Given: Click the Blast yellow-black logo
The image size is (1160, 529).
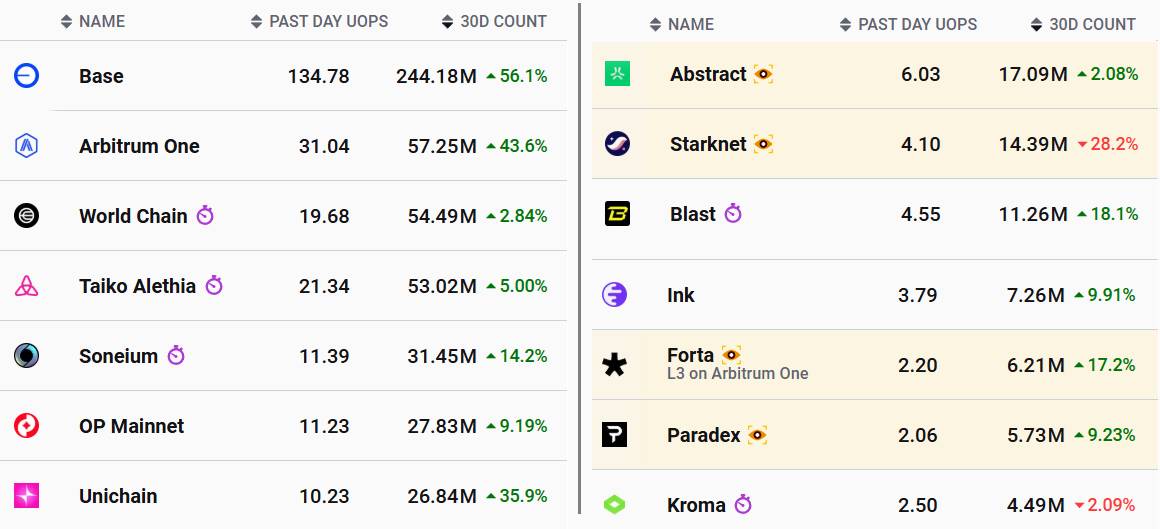Looking at the screenshot, I should coord(617,214).
